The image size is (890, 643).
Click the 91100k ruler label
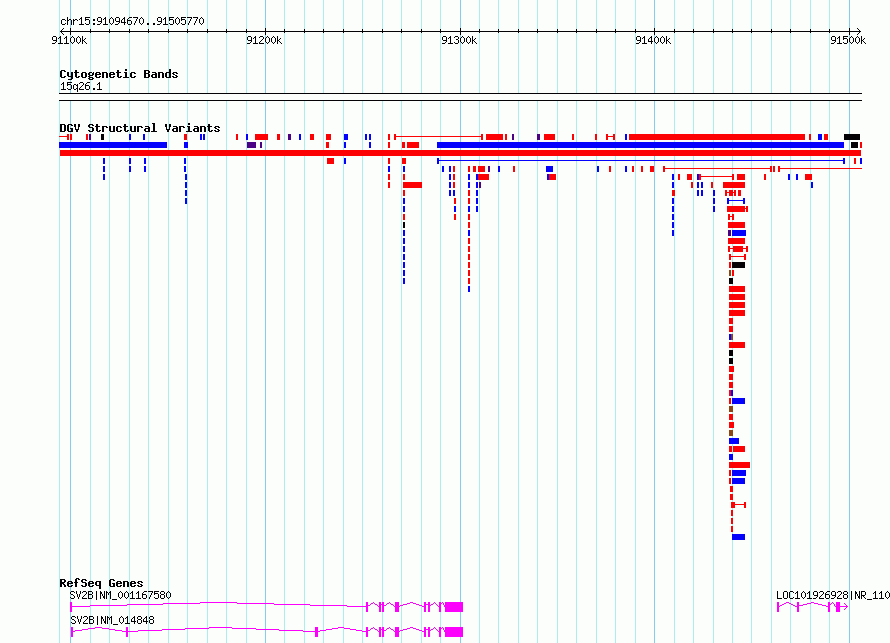[x=69, y=40]
